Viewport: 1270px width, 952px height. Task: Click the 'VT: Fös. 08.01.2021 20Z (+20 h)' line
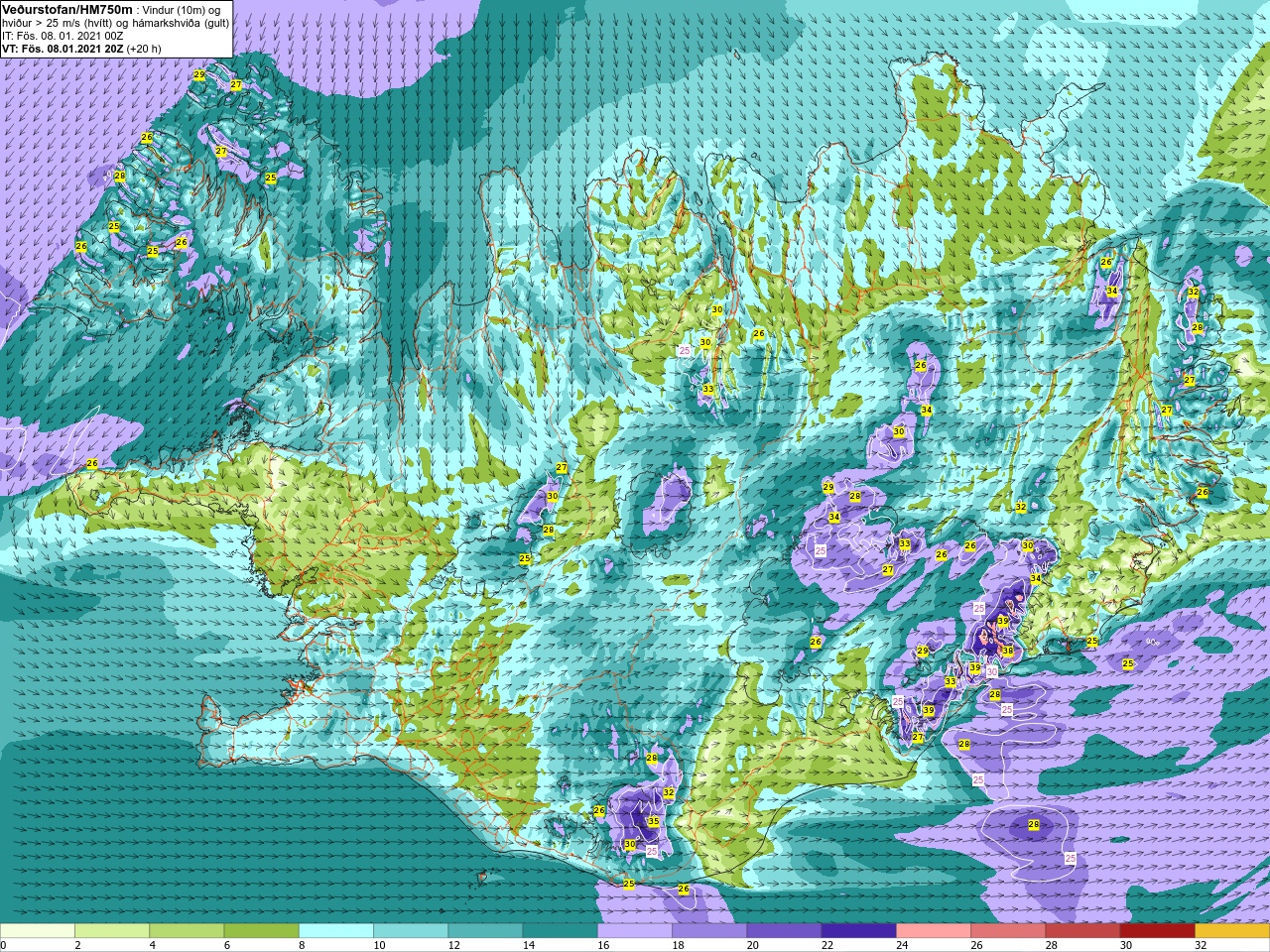click(x=81, y=48)
